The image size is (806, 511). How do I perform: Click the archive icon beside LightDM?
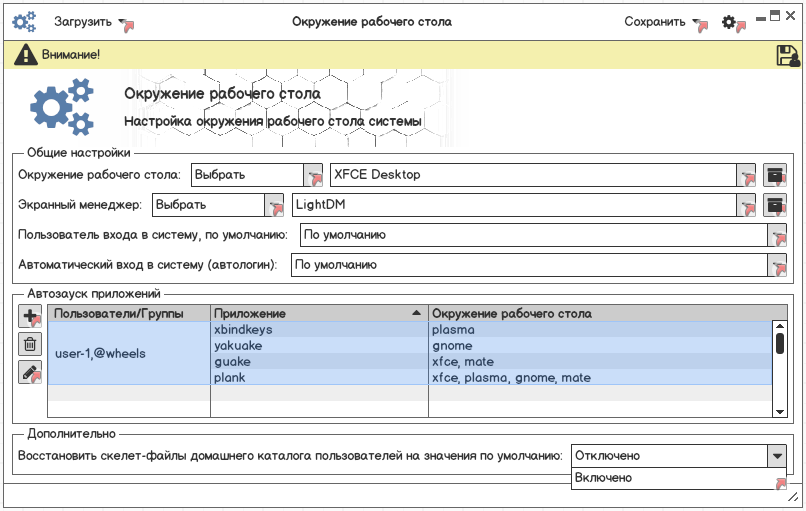[775, 205]
